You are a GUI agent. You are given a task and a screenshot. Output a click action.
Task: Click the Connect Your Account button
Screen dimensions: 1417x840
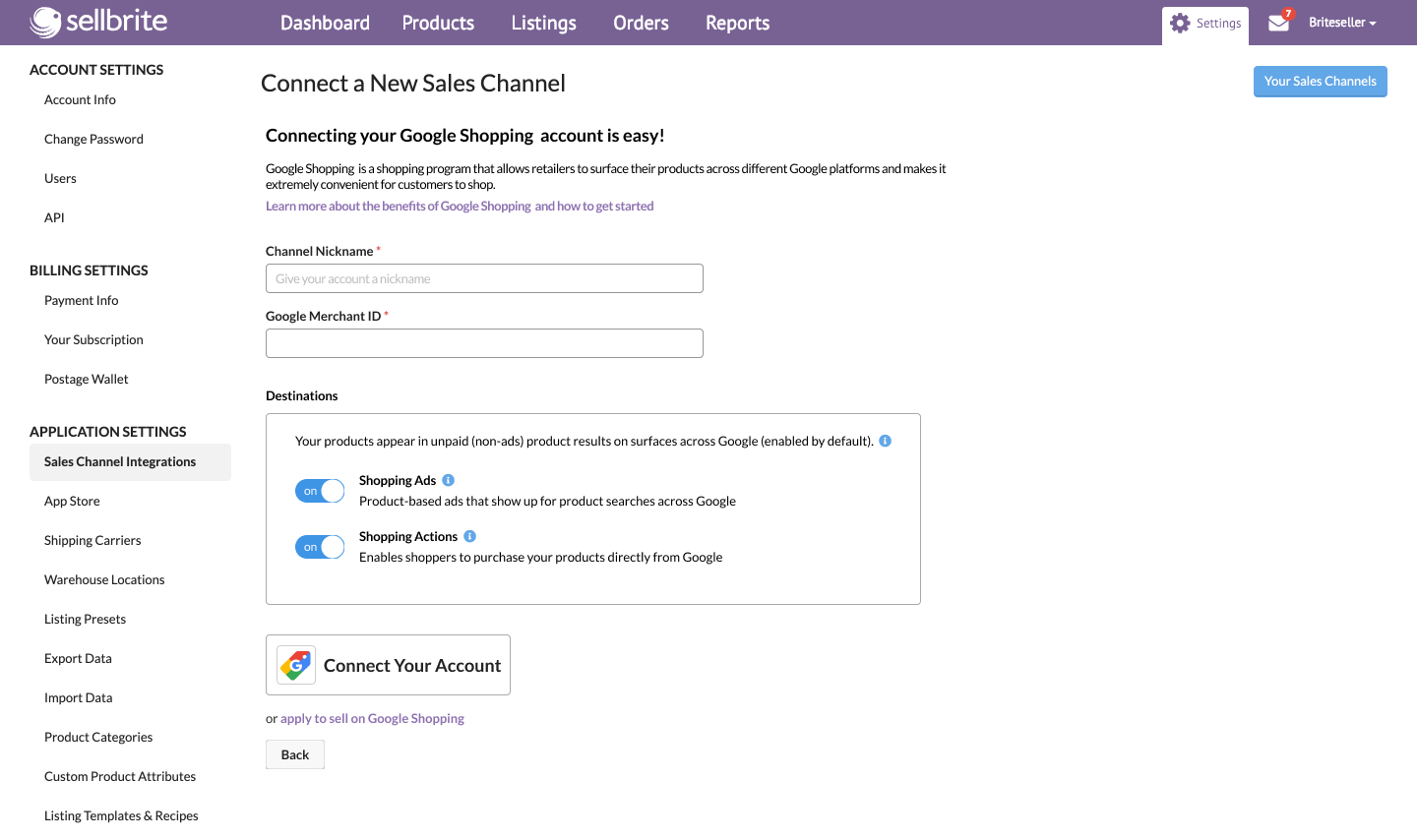388,665
